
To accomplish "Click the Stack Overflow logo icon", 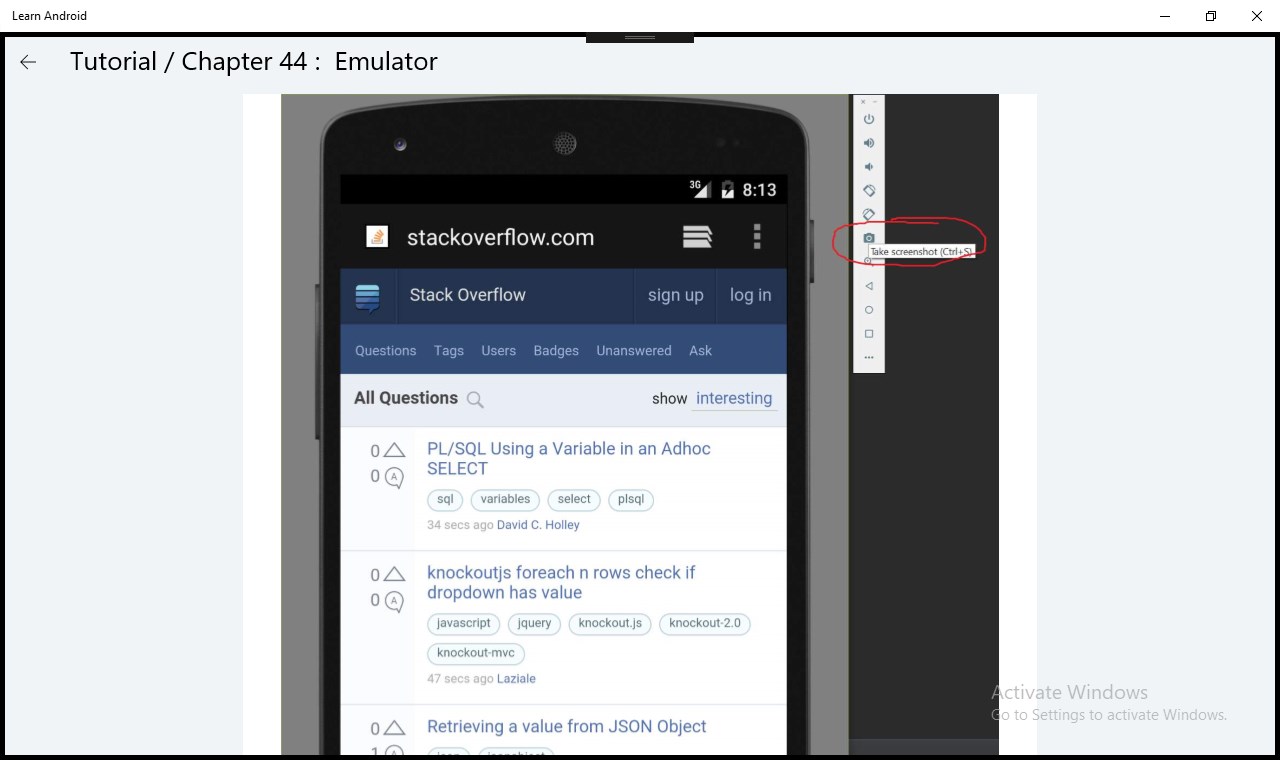I will 368,297.
